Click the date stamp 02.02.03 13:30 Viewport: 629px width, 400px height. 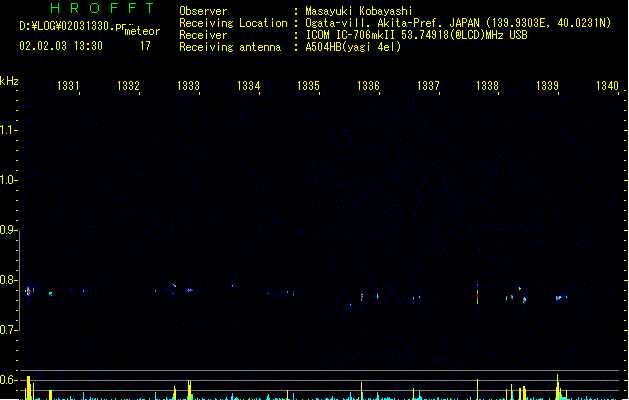click(61, 46)
